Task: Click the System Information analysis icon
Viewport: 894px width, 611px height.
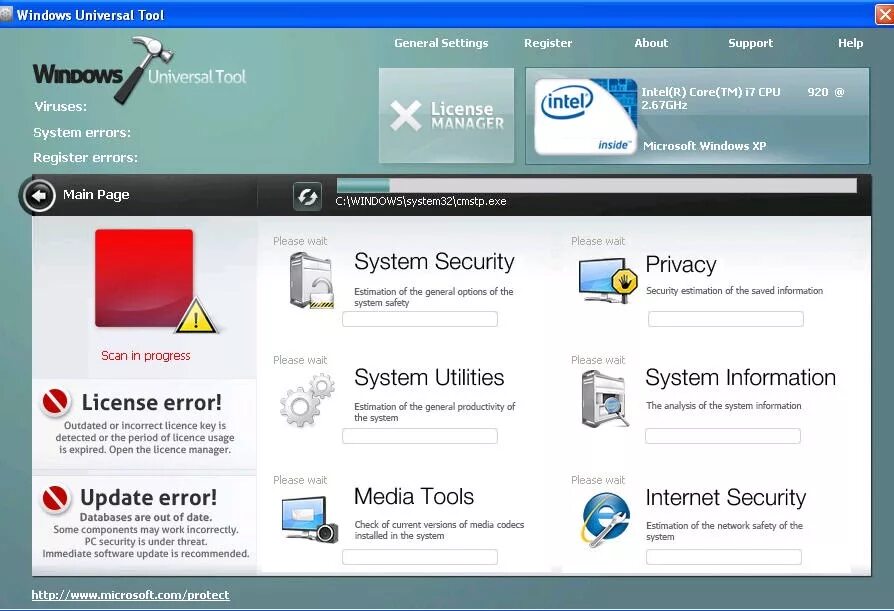Action: coord(606,395)
